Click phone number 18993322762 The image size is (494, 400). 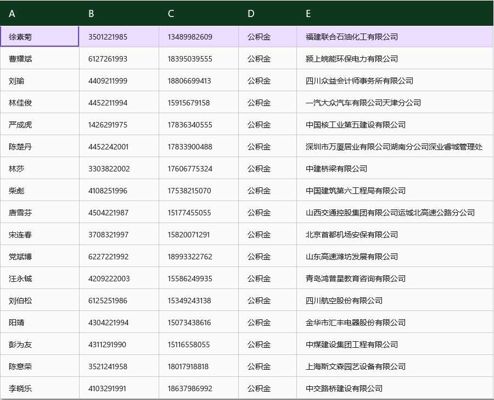(x=199, y=257)
